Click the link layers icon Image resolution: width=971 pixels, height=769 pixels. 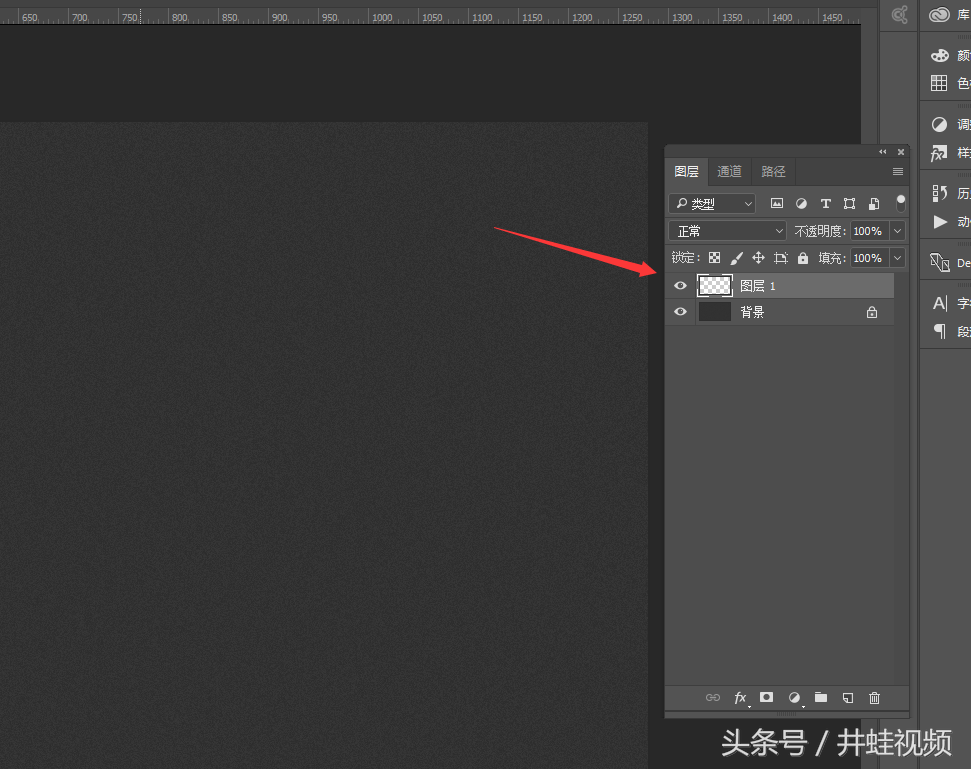click(713, 698)
